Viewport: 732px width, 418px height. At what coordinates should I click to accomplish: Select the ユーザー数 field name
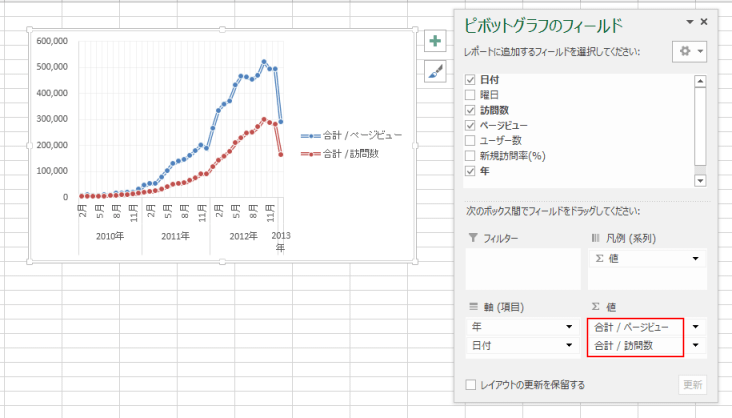500,141
